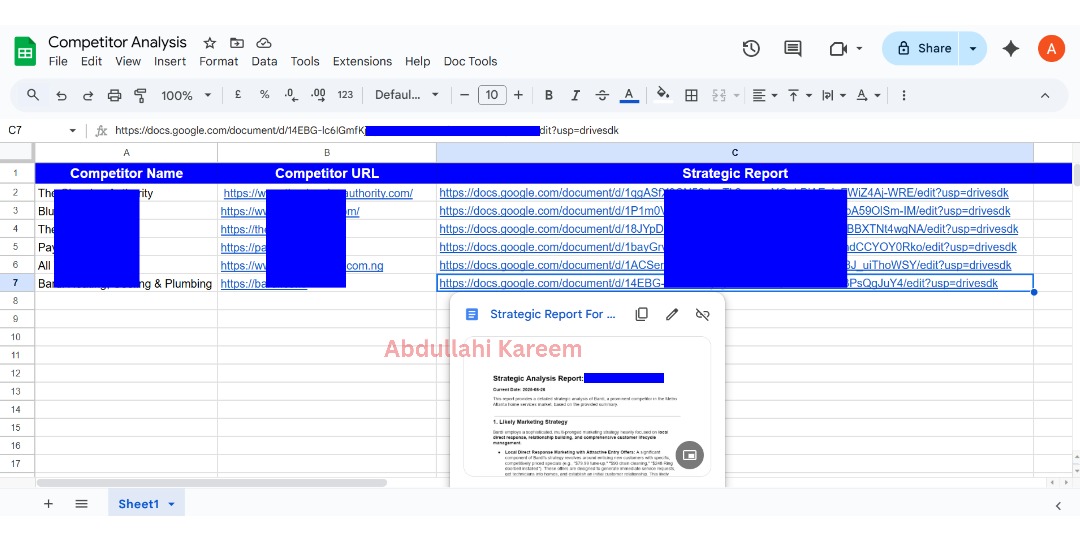Pick a text color

(x=629, y=96)
